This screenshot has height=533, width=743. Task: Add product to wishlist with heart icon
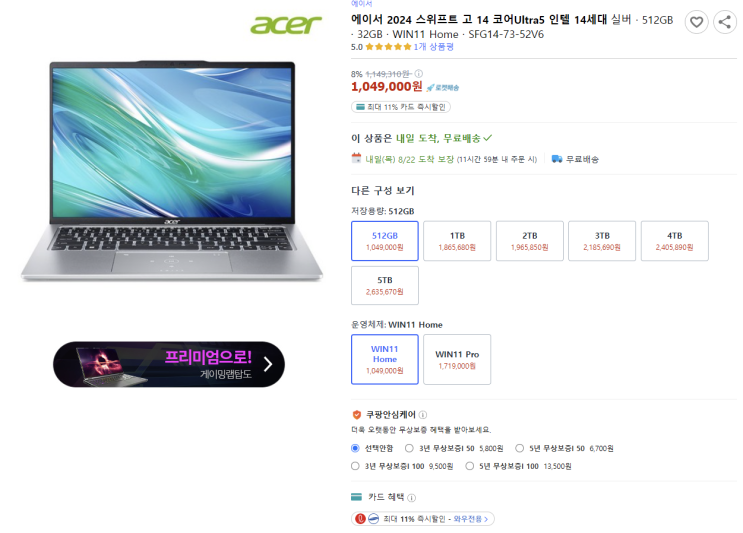(x=696, y=22)
